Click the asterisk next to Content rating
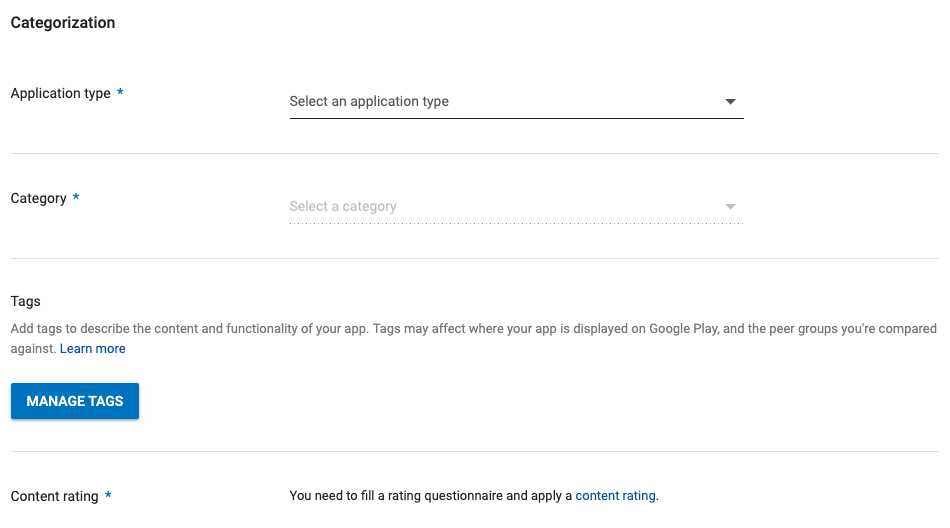Viewport: 950px width, 528px height. 108,497
